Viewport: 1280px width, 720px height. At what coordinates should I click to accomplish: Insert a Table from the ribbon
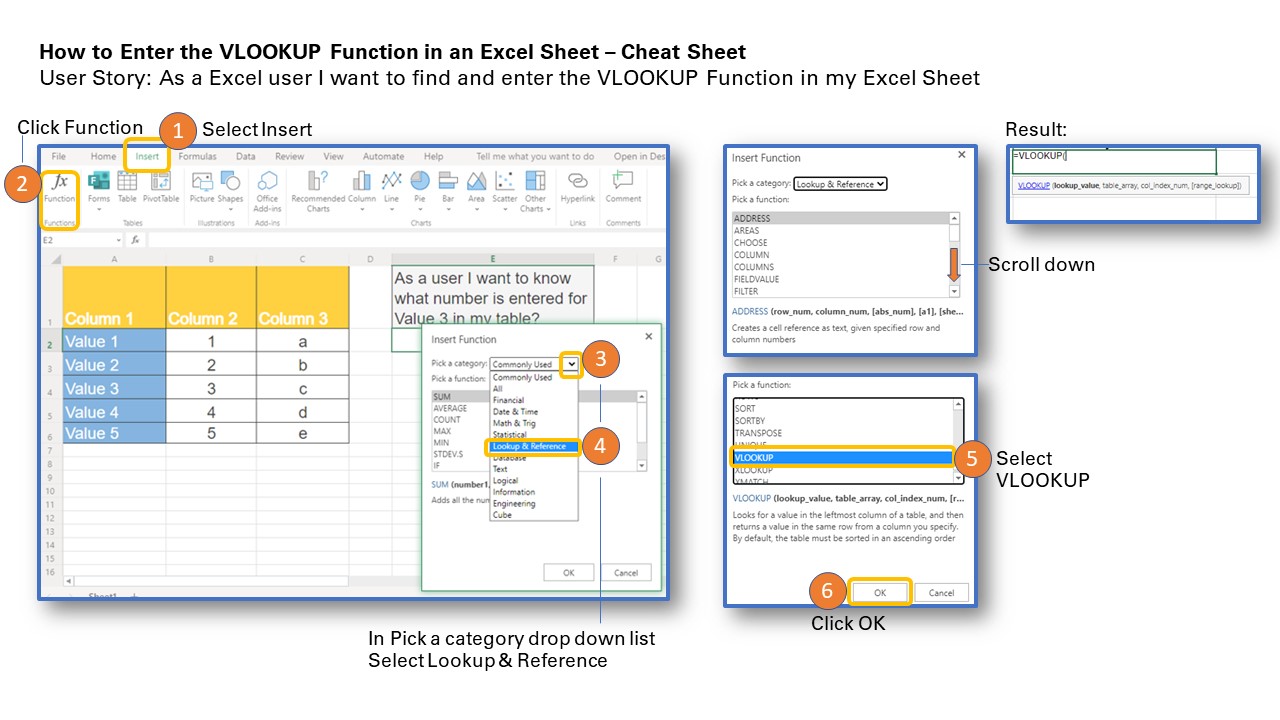[127, 187]
